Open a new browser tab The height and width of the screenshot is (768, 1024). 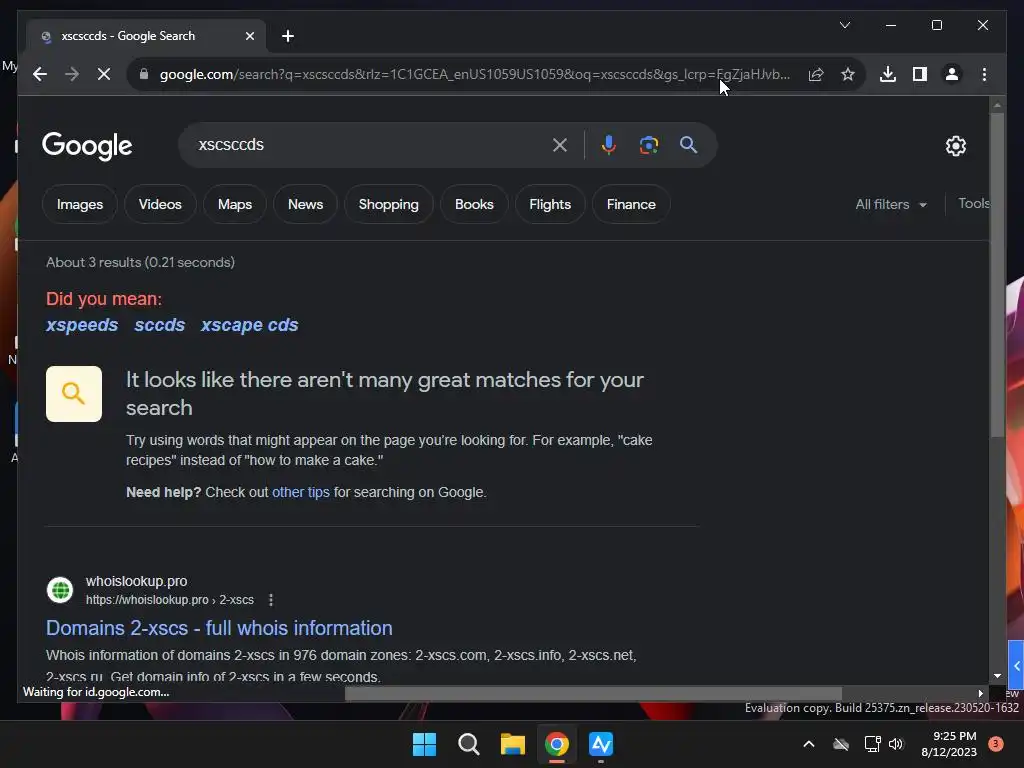tap(288, 36)
